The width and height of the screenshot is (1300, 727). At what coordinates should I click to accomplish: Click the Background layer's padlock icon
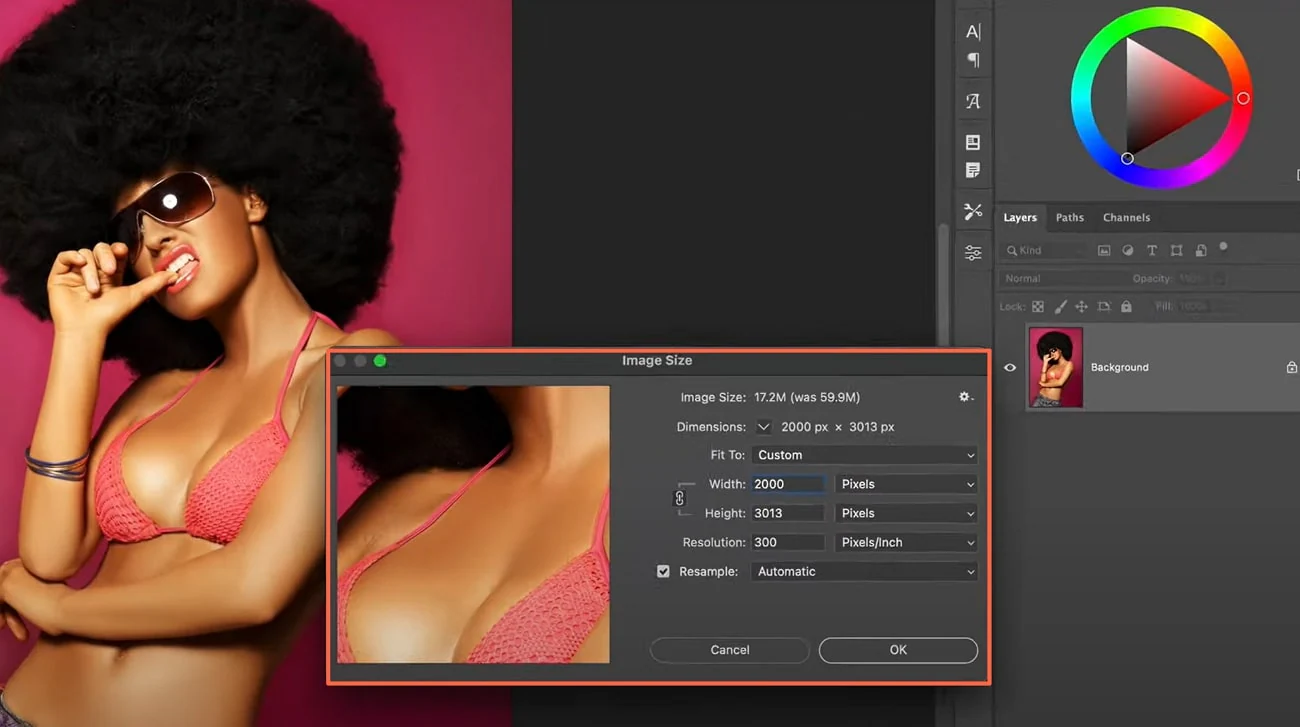1291,367
